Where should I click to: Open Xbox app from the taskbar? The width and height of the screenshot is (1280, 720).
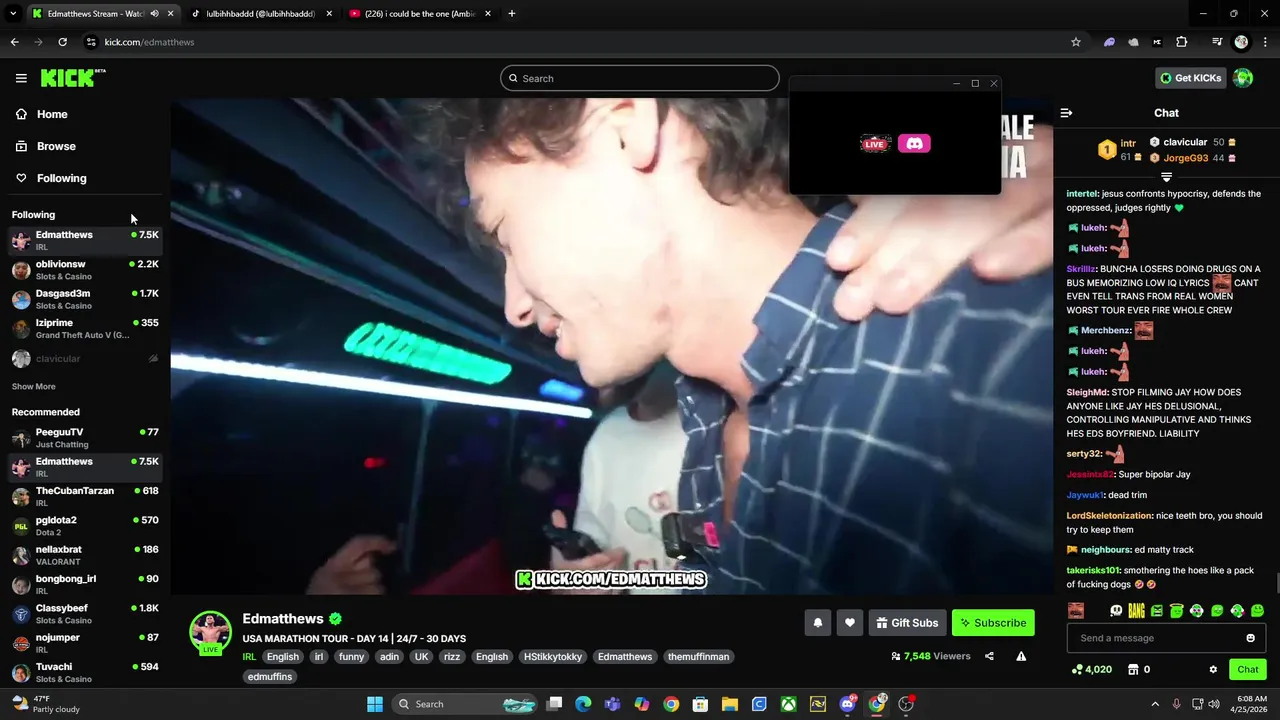[788, 704]
